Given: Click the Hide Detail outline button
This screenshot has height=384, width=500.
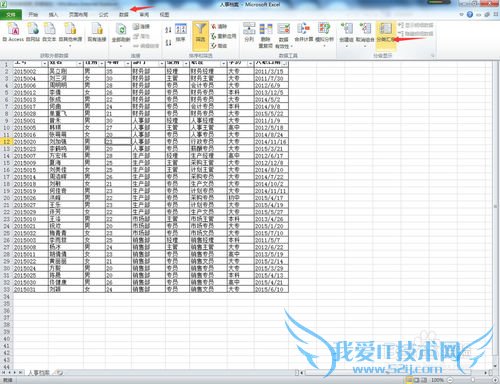Looking at the screenshot, I should point(416,34).
